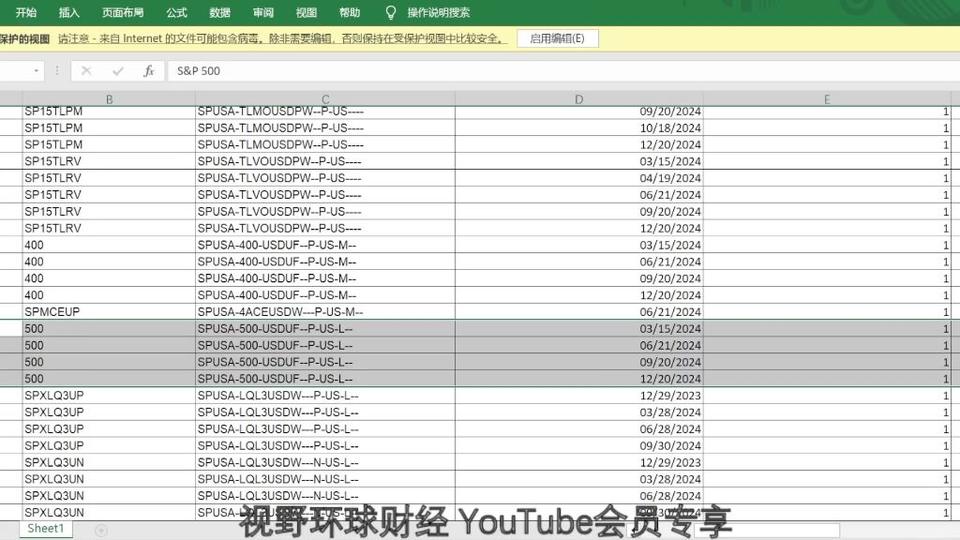
Task: Select date 03/28/2024 in SPXLQ3UP row
Action: (579, 412)
